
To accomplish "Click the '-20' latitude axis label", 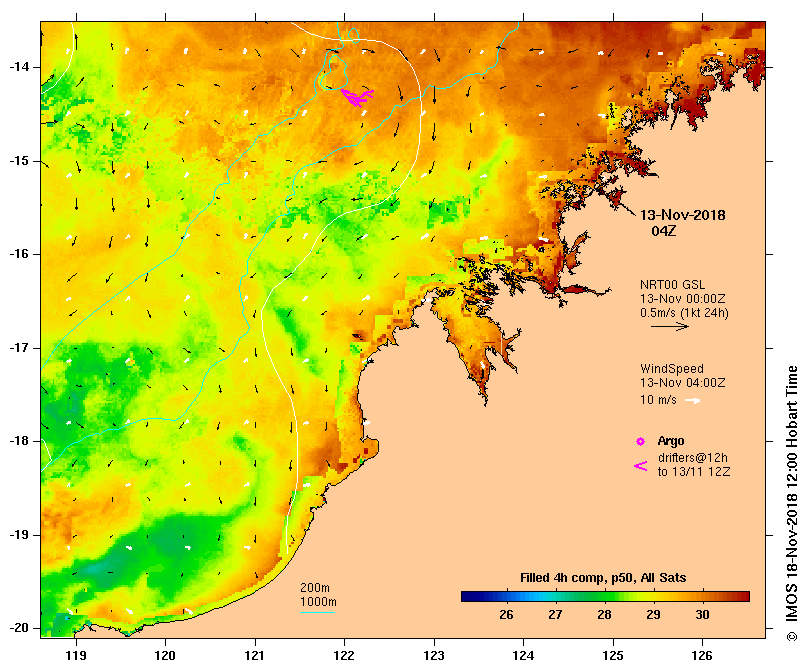I will (x=19, y=629).
